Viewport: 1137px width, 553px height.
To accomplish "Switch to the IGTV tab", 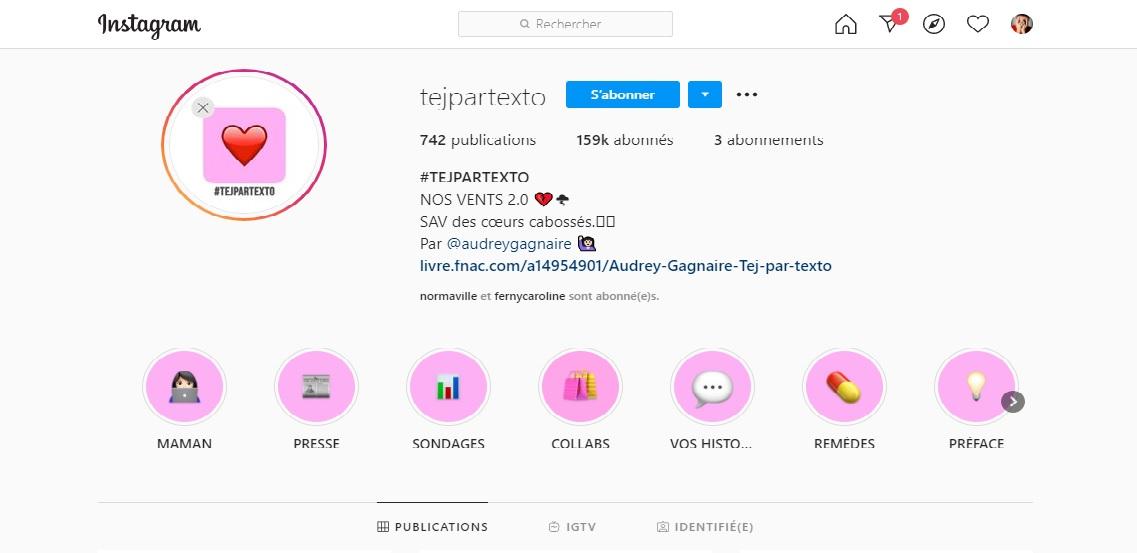I will click(x=572, y=527).
